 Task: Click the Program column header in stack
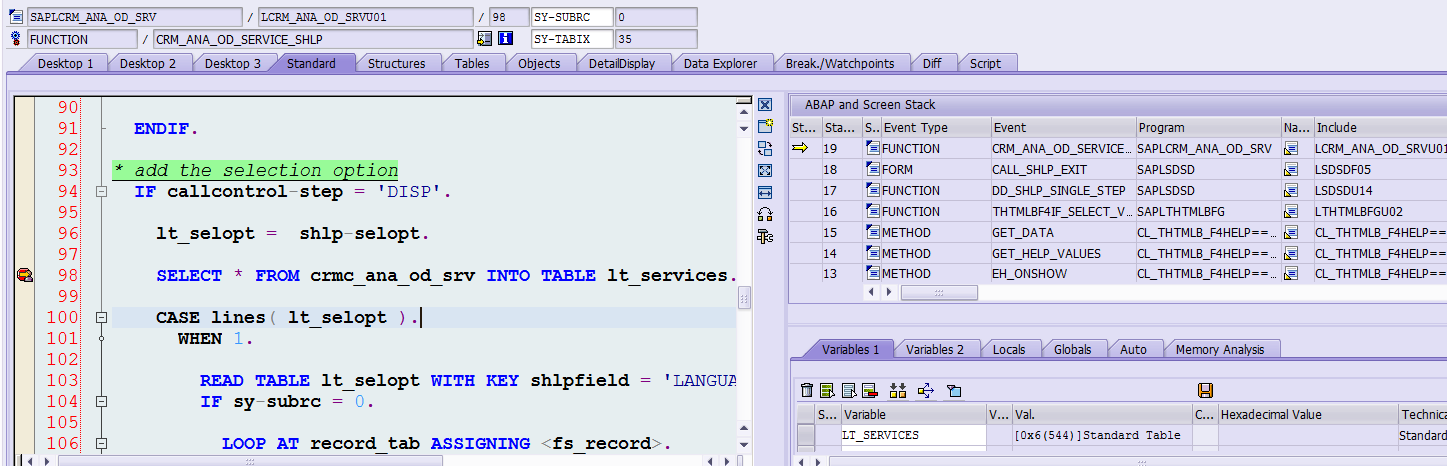tap(1208, 128)
